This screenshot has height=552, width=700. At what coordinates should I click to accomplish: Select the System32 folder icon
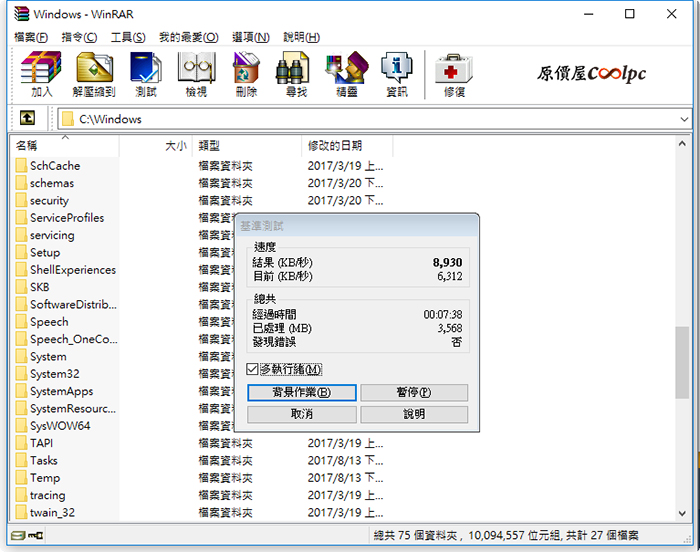[21, 373]
